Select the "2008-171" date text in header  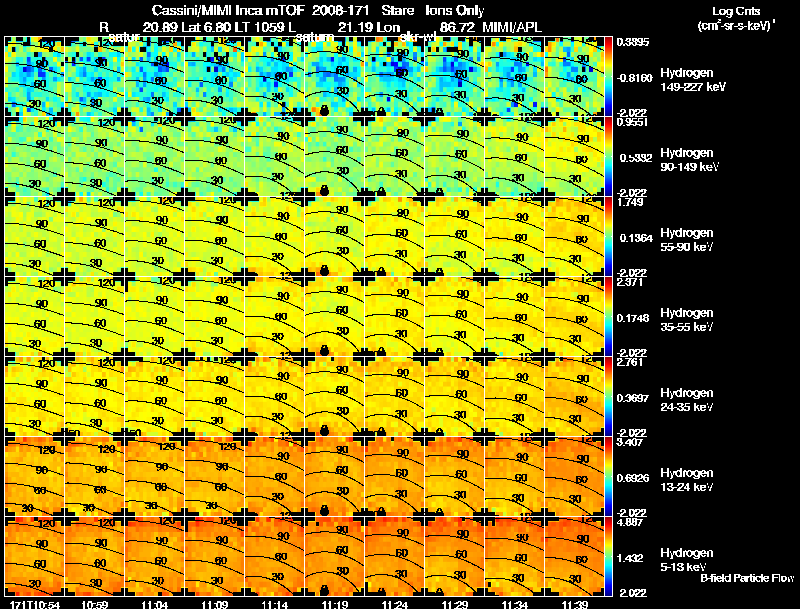[340, 11]
